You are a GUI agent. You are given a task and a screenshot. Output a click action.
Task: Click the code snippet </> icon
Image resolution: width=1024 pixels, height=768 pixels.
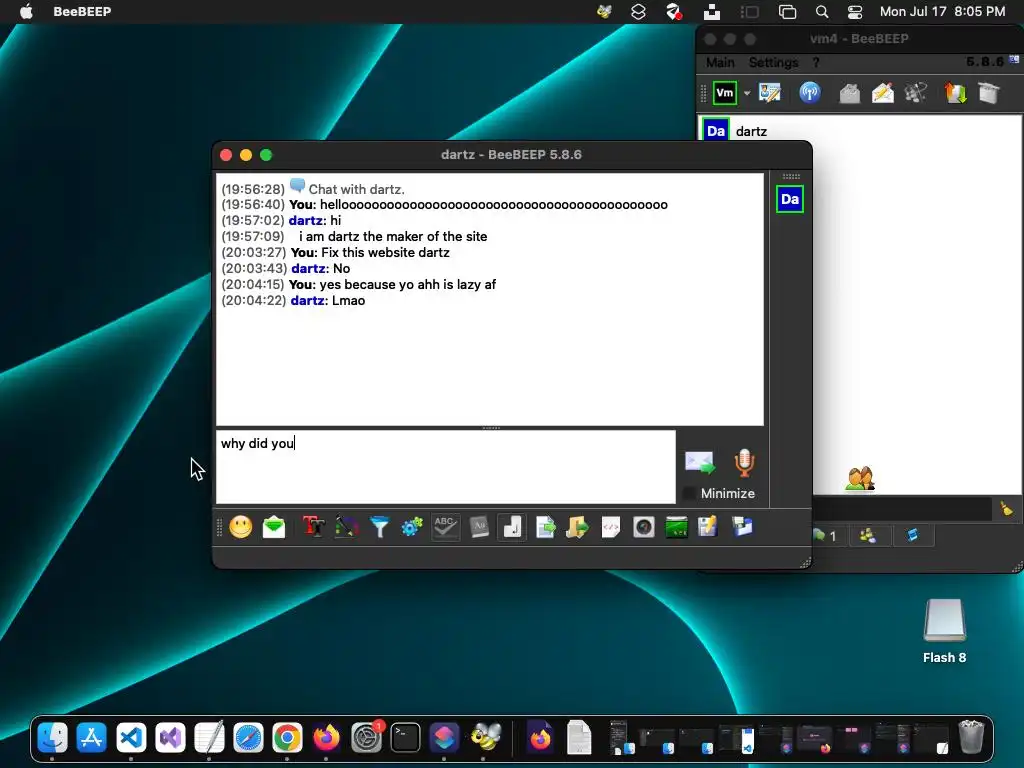[611, 527]
